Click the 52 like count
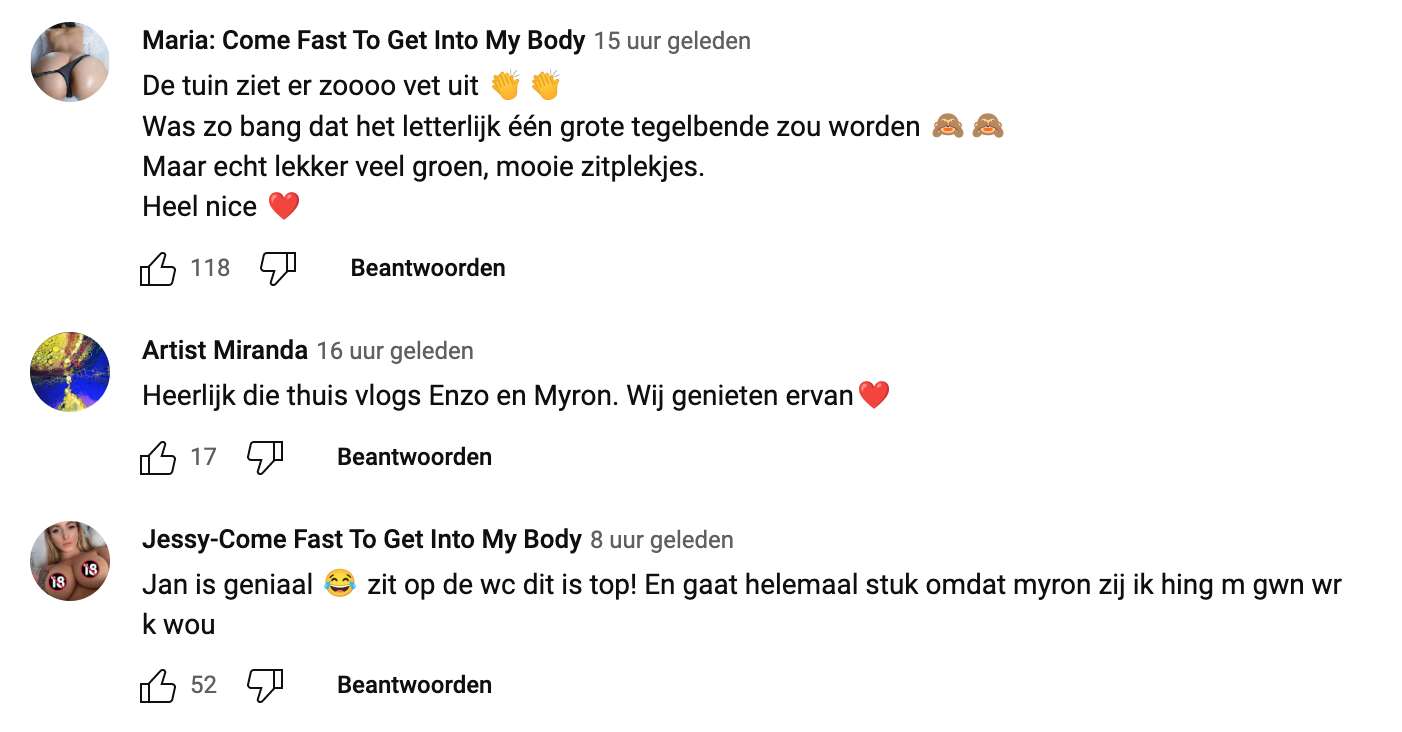The width and height of the screenshot is (1402, 732). point(204,685)
